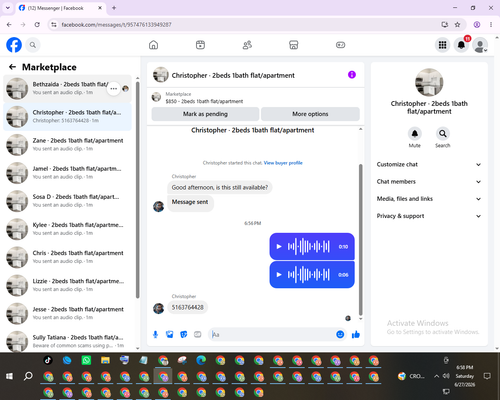Image resolution: width=500 pixels, height=400 pixels.
Task: Click Mark as pending button
Action: pyautogui.click(x=205, y=114)
